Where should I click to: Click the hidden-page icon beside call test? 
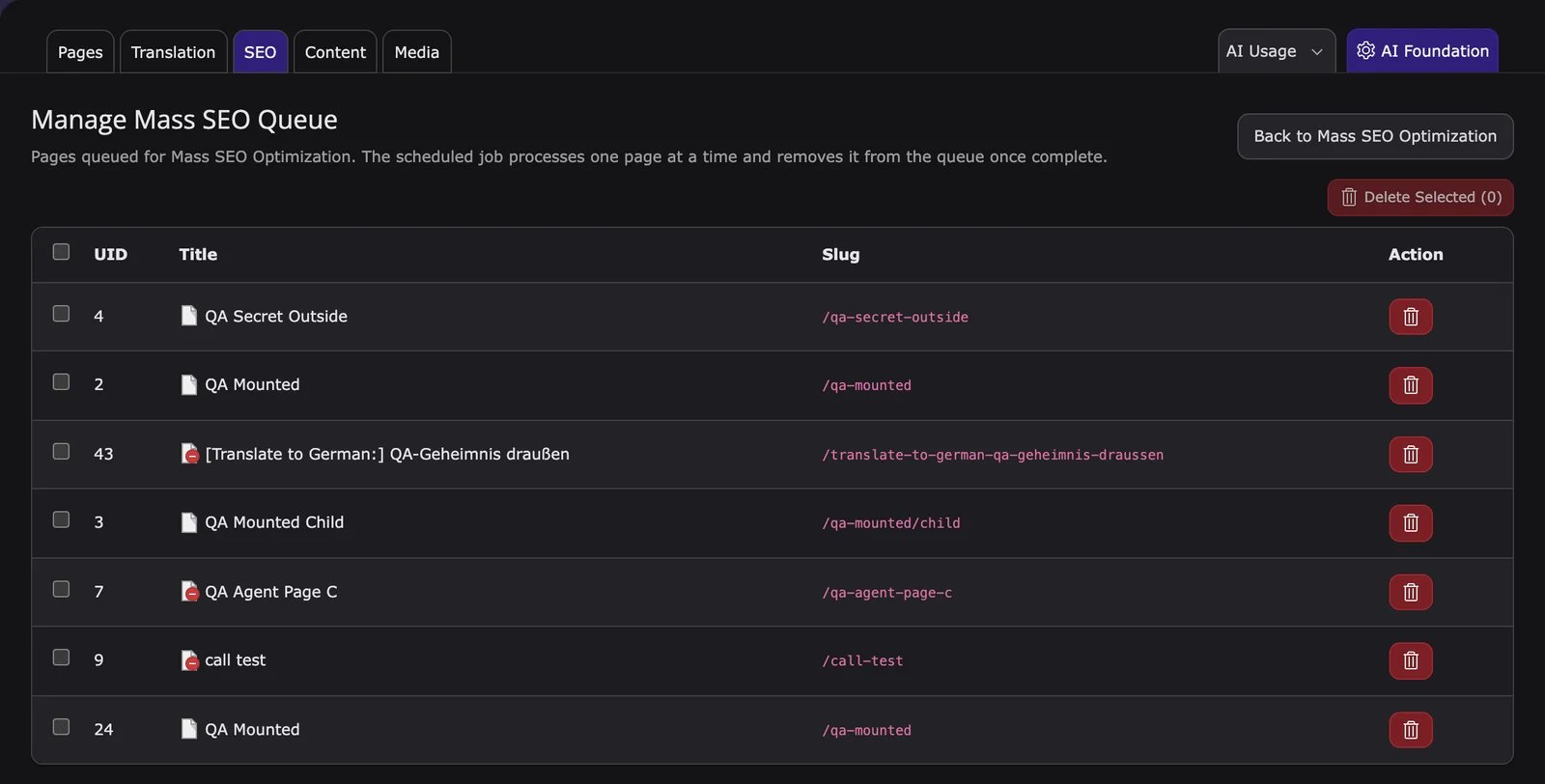point(189,660)
